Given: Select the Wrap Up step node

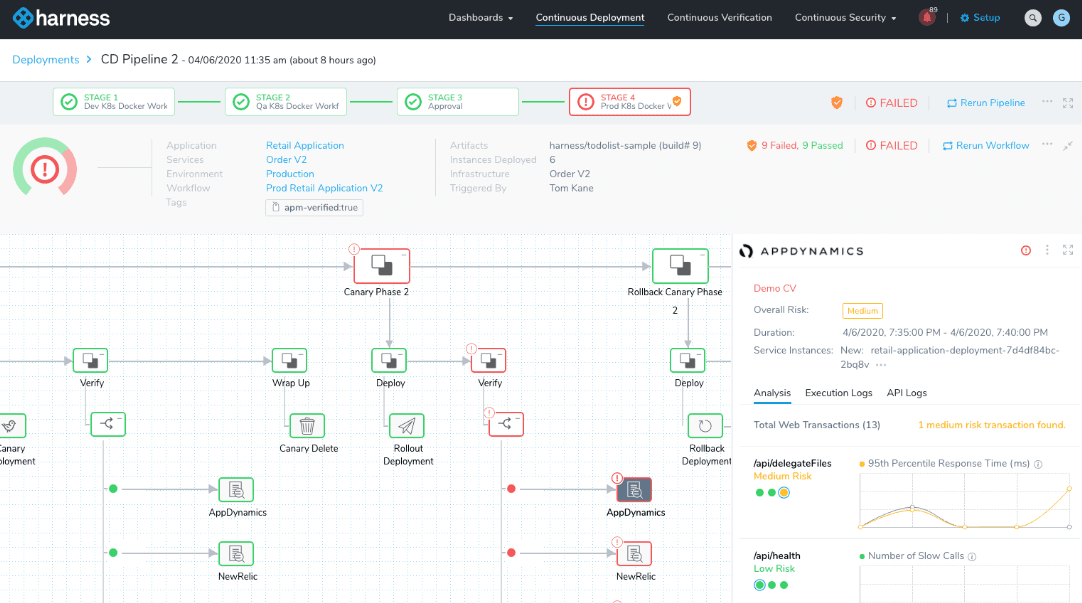Looking at the screenshot, I should pos(290,360).
